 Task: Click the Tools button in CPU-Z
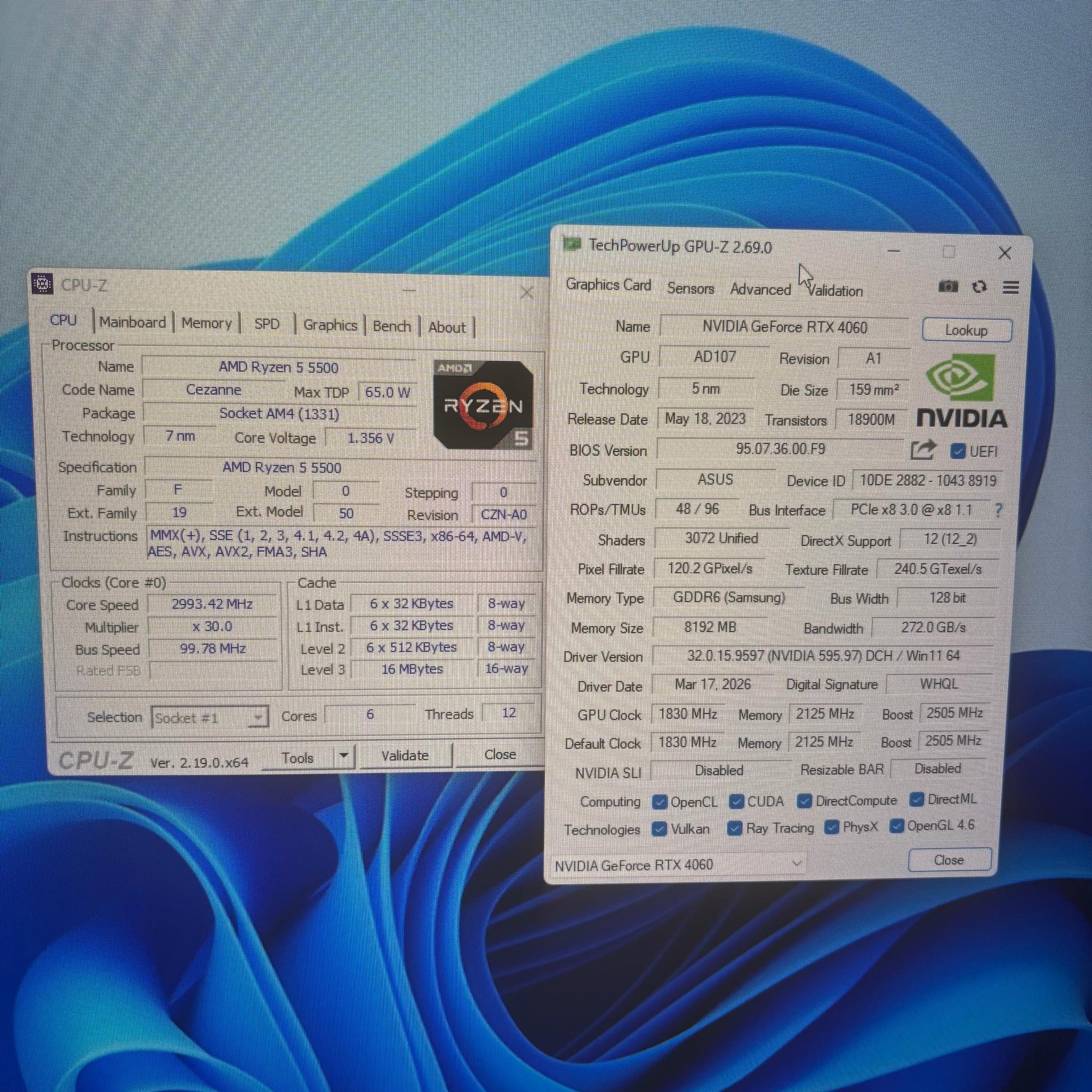pyautogui.click(x=298, y=757)
